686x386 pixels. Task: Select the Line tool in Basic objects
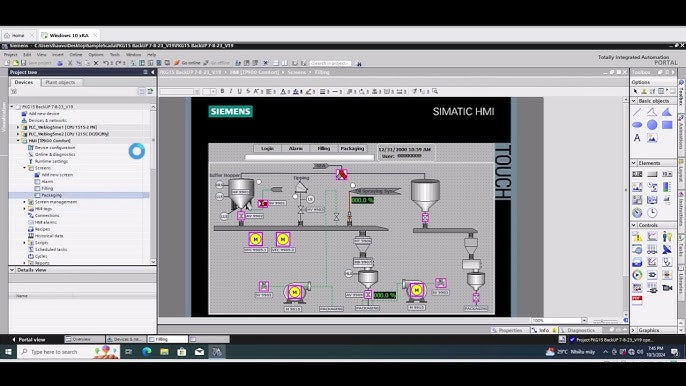click(x=637, y=112)
